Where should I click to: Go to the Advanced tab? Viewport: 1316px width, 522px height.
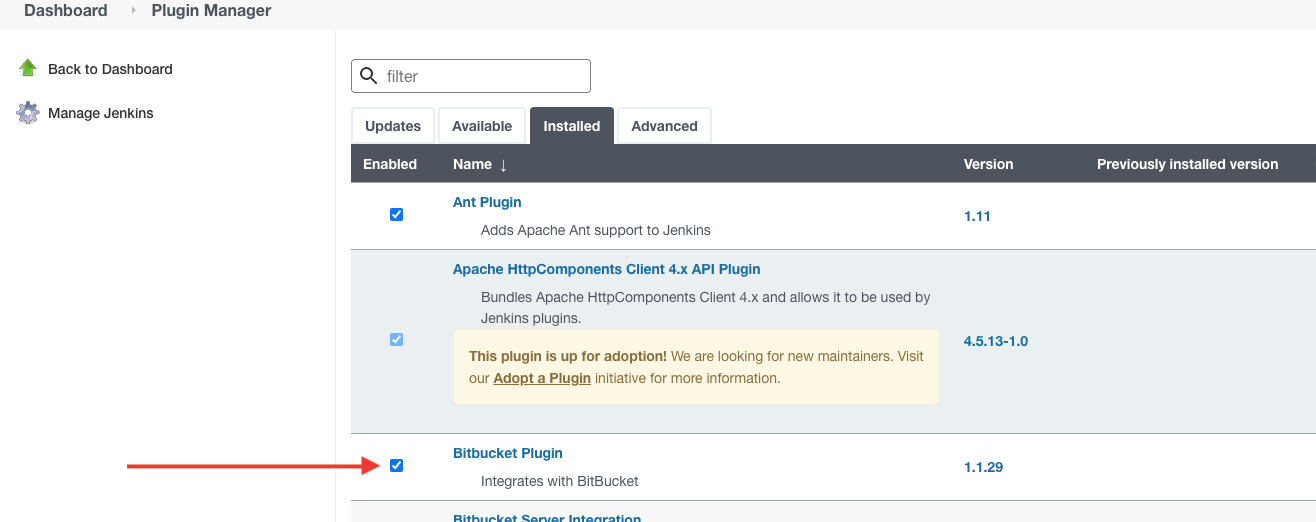click(x=664, y=126)
